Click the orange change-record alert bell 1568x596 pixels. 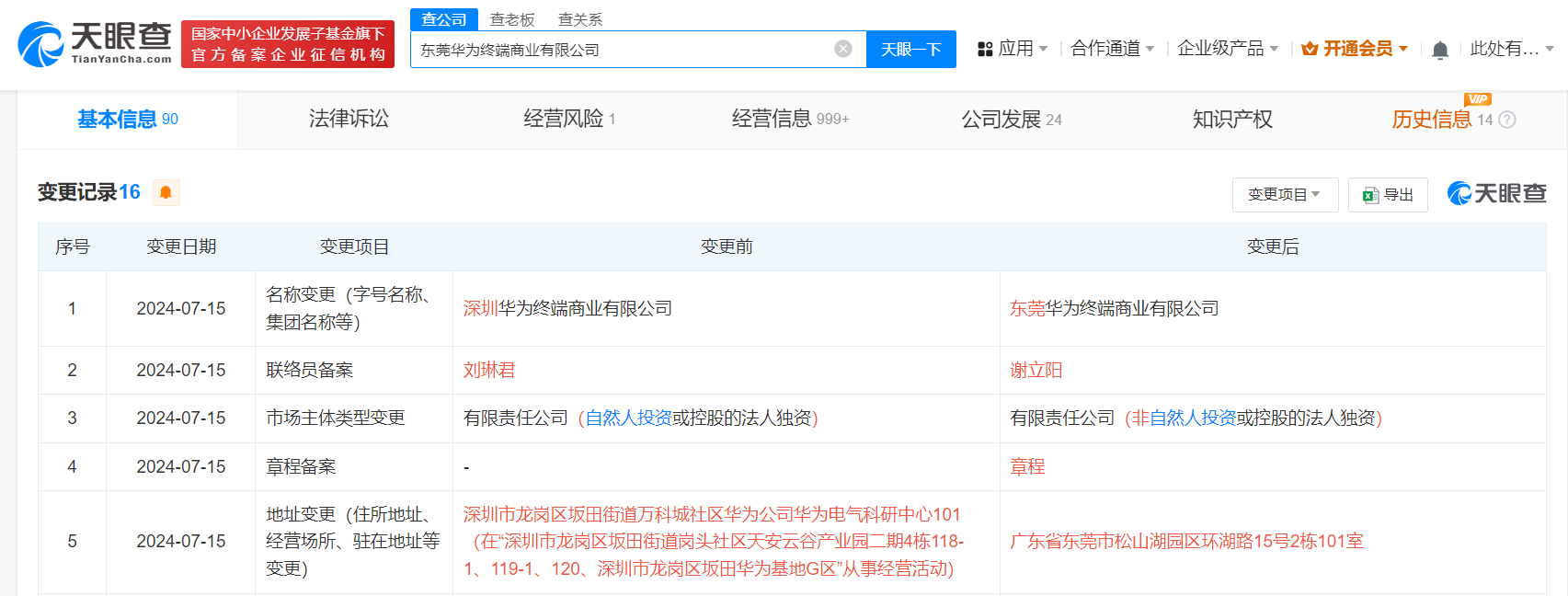(166, 192)
